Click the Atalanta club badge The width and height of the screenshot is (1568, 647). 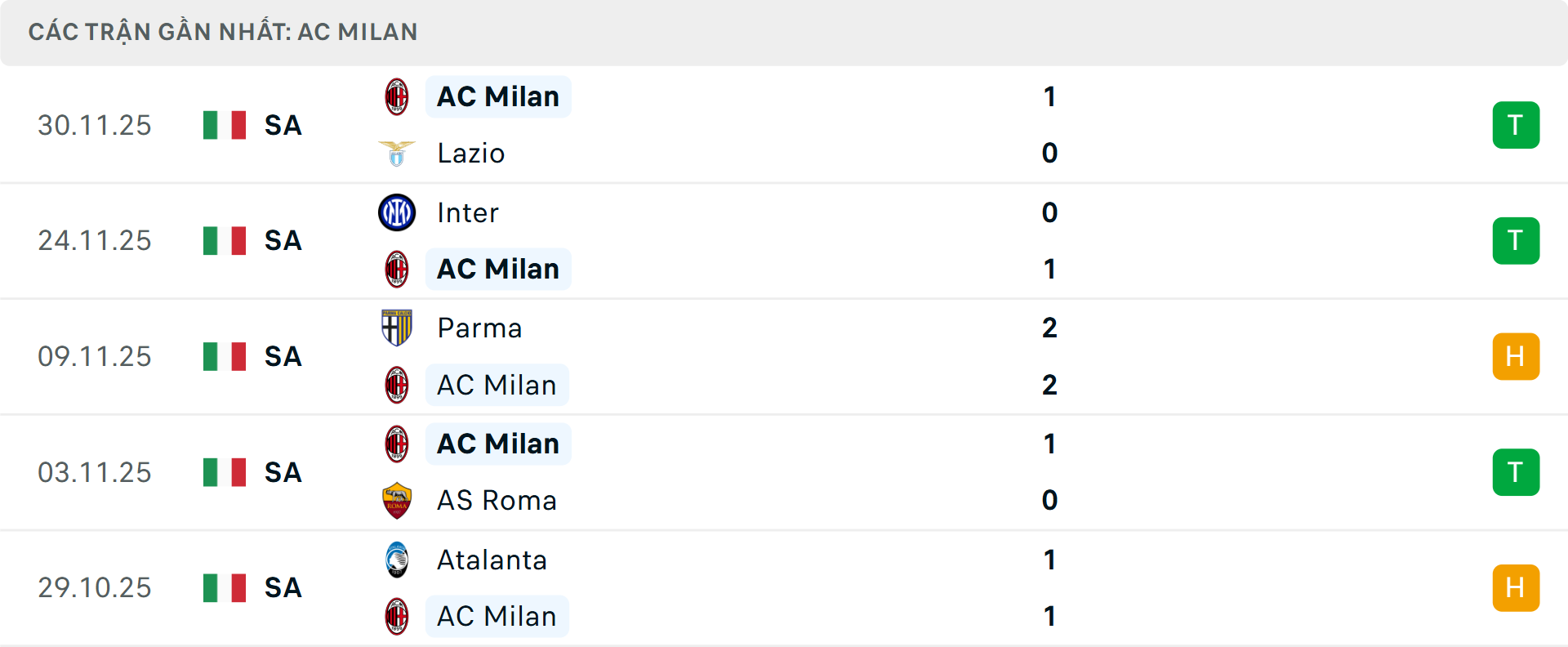[397, 560]
